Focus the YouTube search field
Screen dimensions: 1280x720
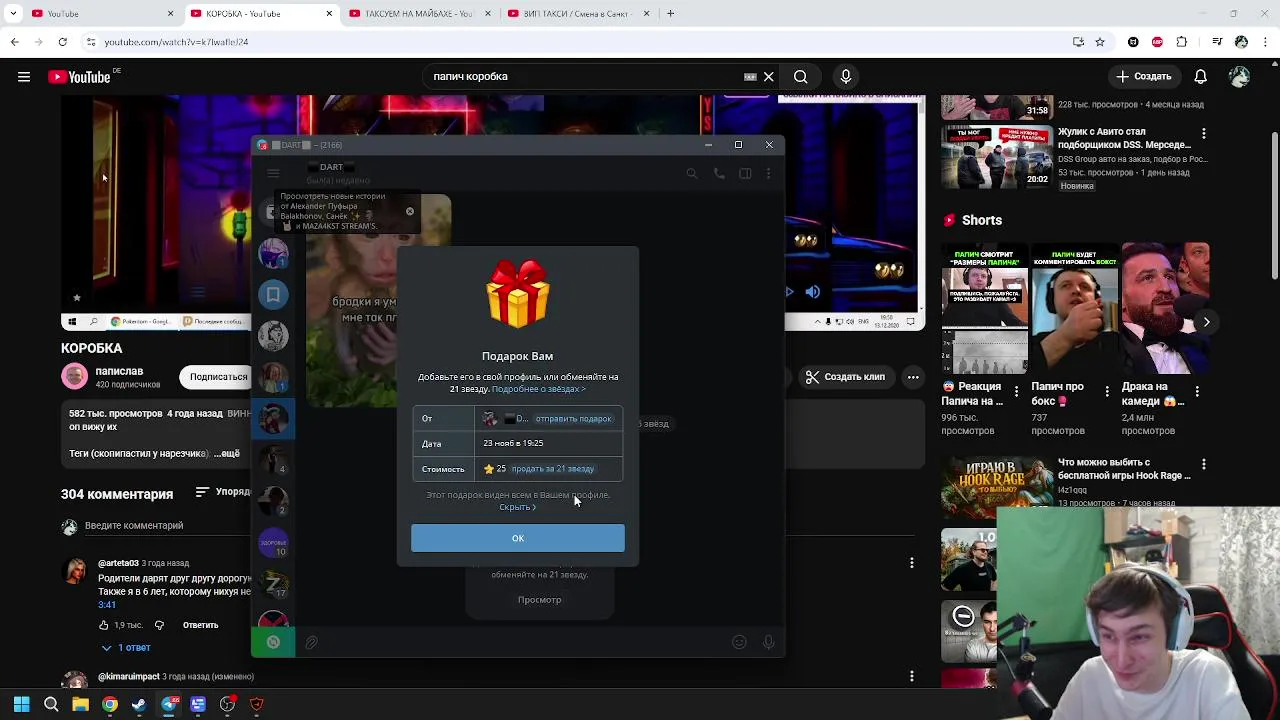click(x=585, y=76)
